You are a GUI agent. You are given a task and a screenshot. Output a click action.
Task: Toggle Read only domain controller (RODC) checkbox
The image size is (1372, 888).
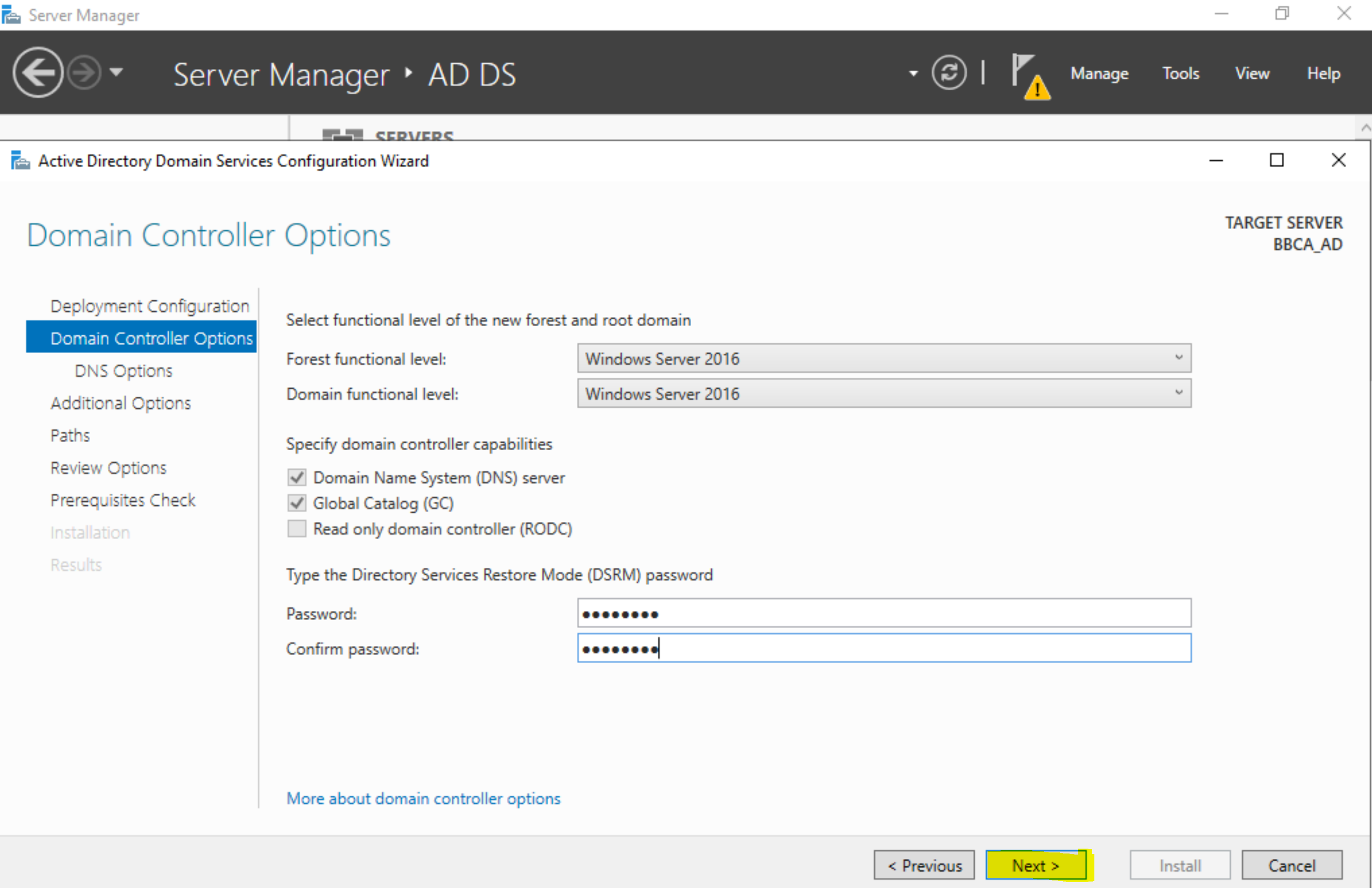(x=297, y=529)
